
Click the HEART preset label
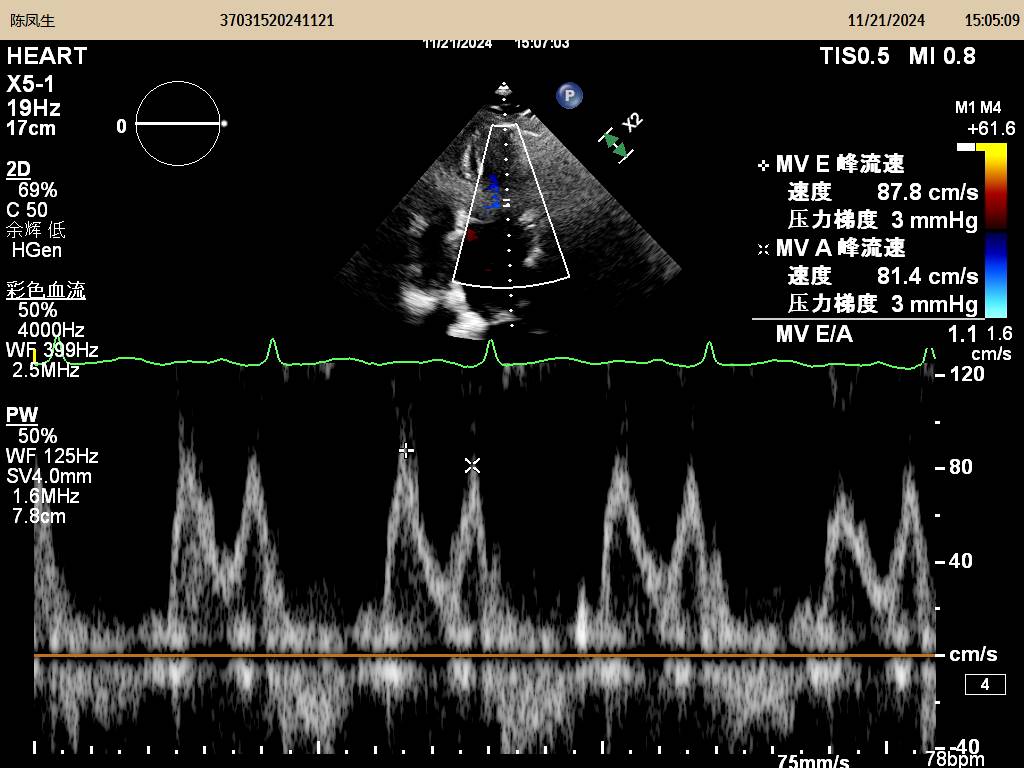(x=47, y=56)
